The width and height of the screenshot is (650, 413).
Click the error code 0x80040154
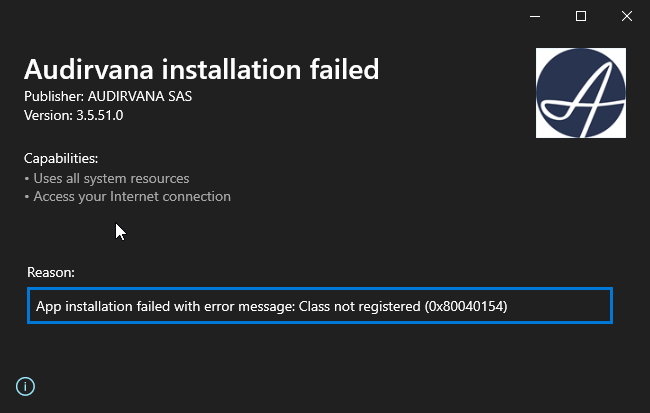[x=466, y=306]
